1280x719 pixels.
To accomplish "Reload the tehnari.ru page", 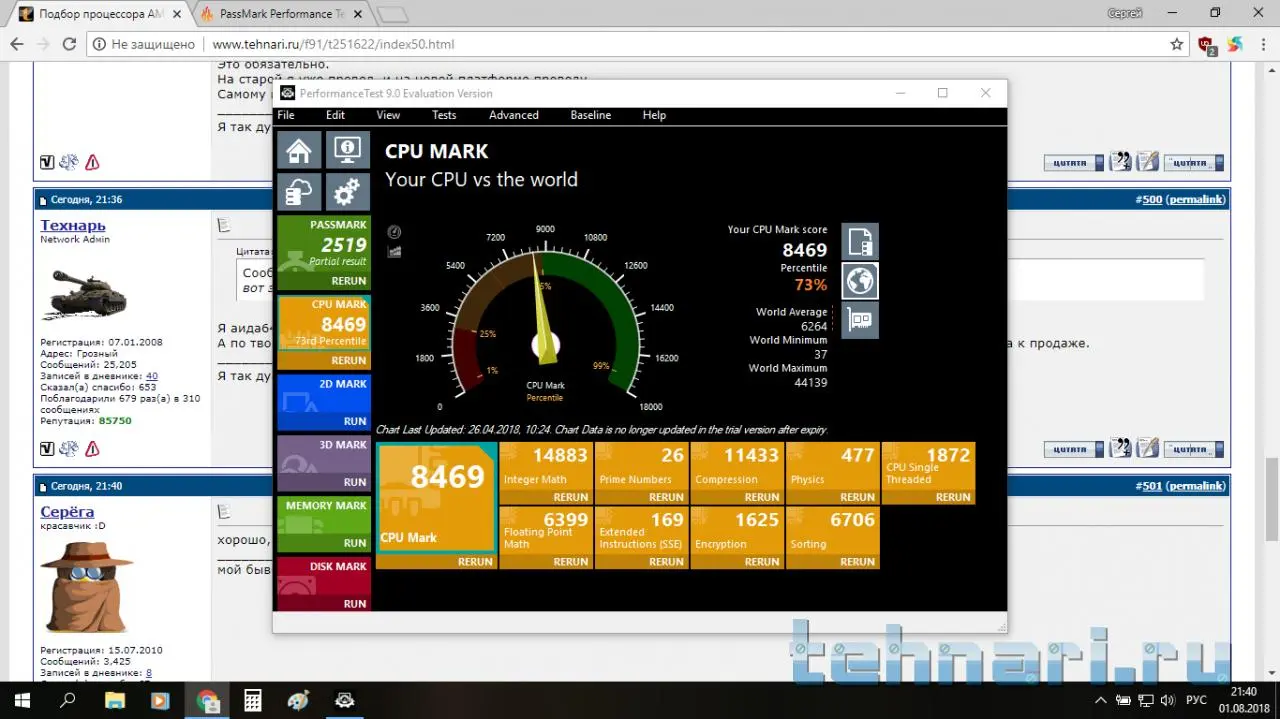I will 69,45.
